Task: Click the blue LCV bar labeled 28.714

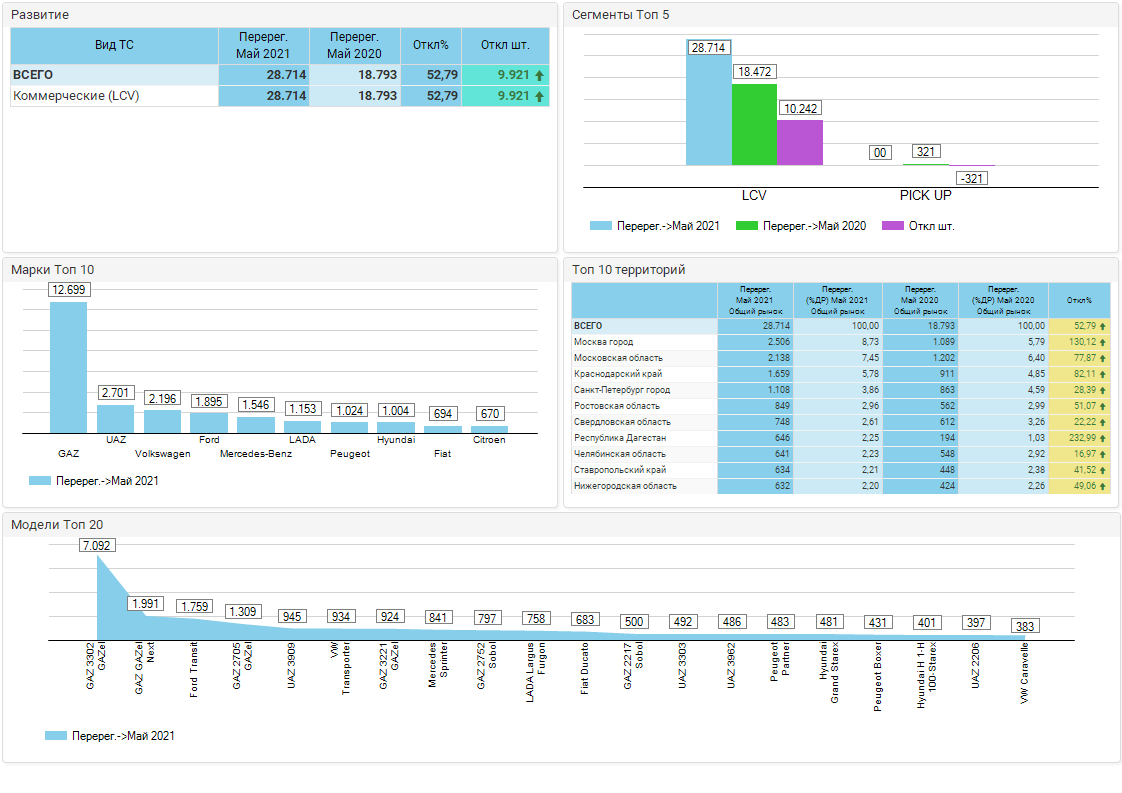Action: [x=708, y=110]
